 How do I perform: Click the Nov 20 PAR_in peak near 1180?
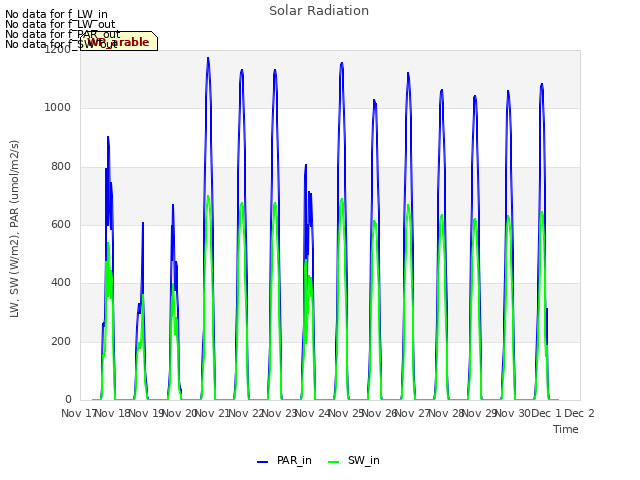coord(208,58)
